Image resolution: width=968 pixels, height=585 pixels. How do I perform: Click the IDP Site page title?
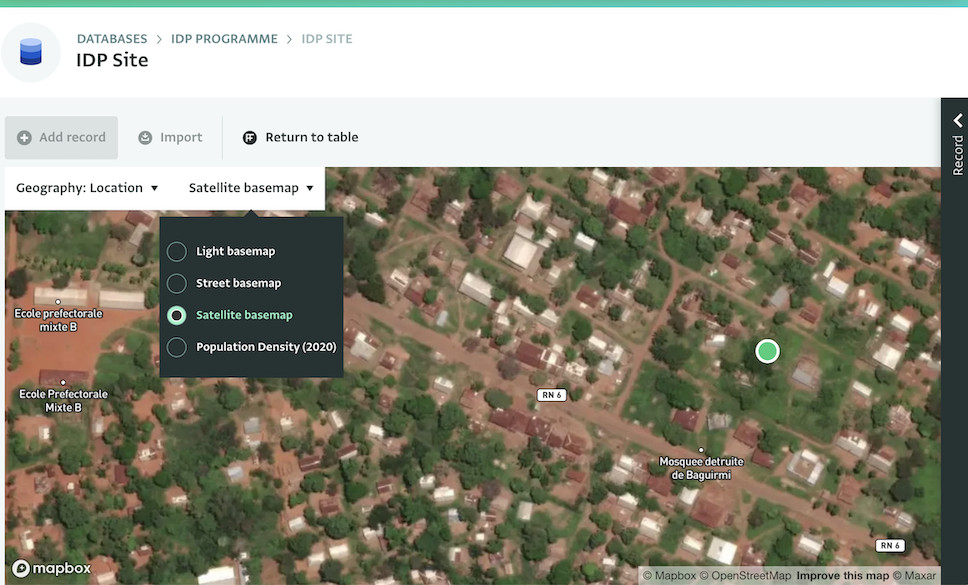coord(112,60)
